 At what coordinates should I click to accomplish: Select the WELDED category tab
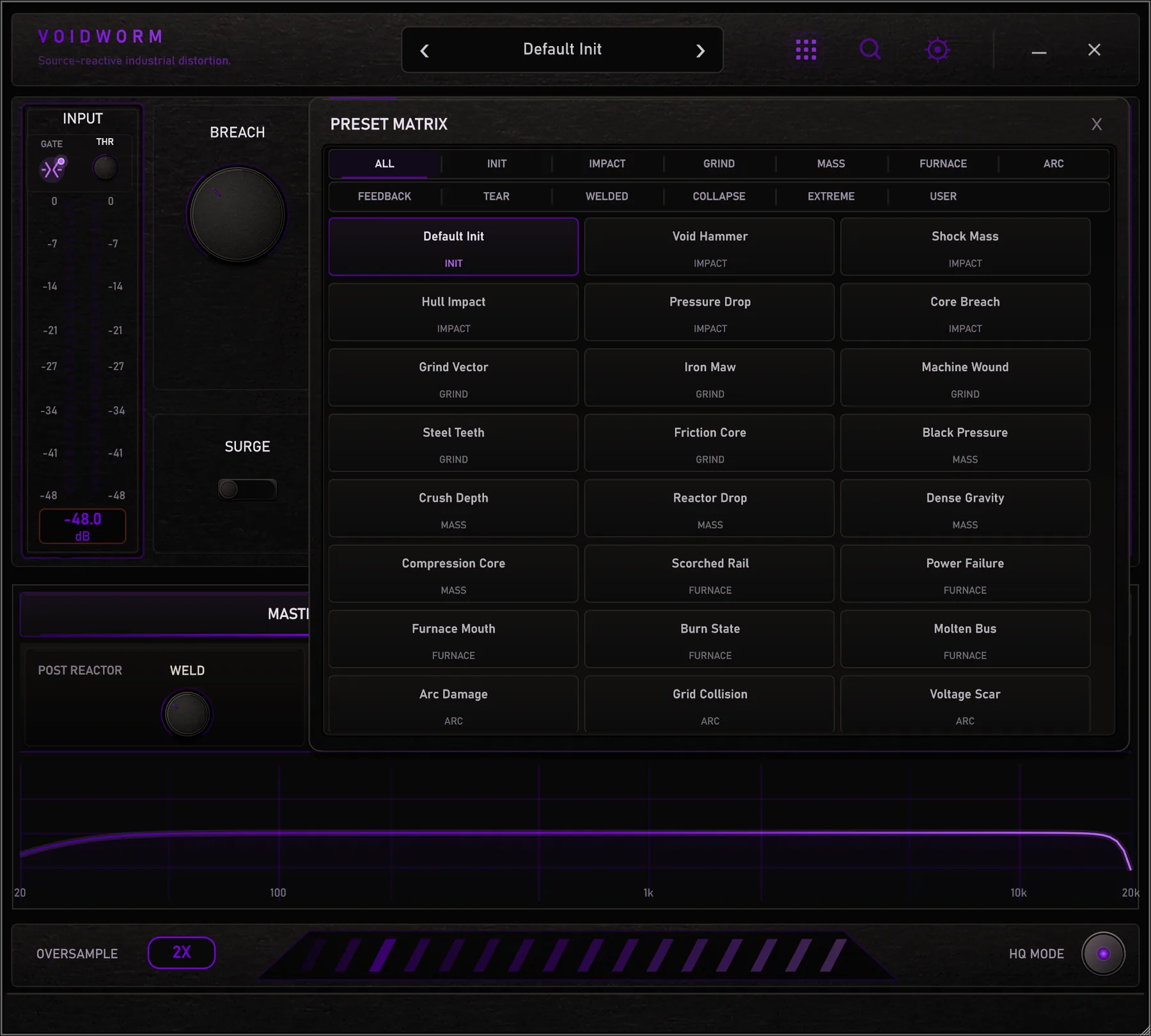pyautogui.click(x=607, y=196)
